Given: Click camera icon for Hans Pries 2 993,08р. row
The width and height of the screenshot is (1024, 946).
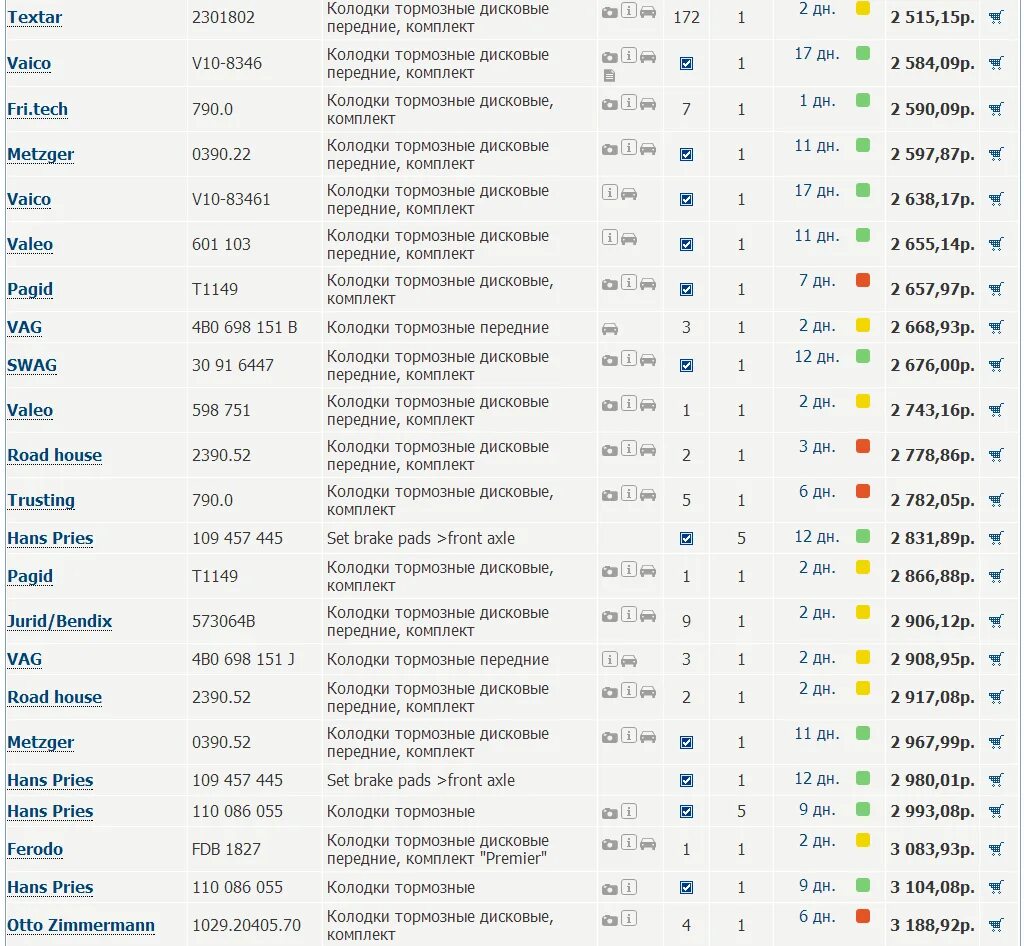Looking at the screenshot, I should click(609, 813).
